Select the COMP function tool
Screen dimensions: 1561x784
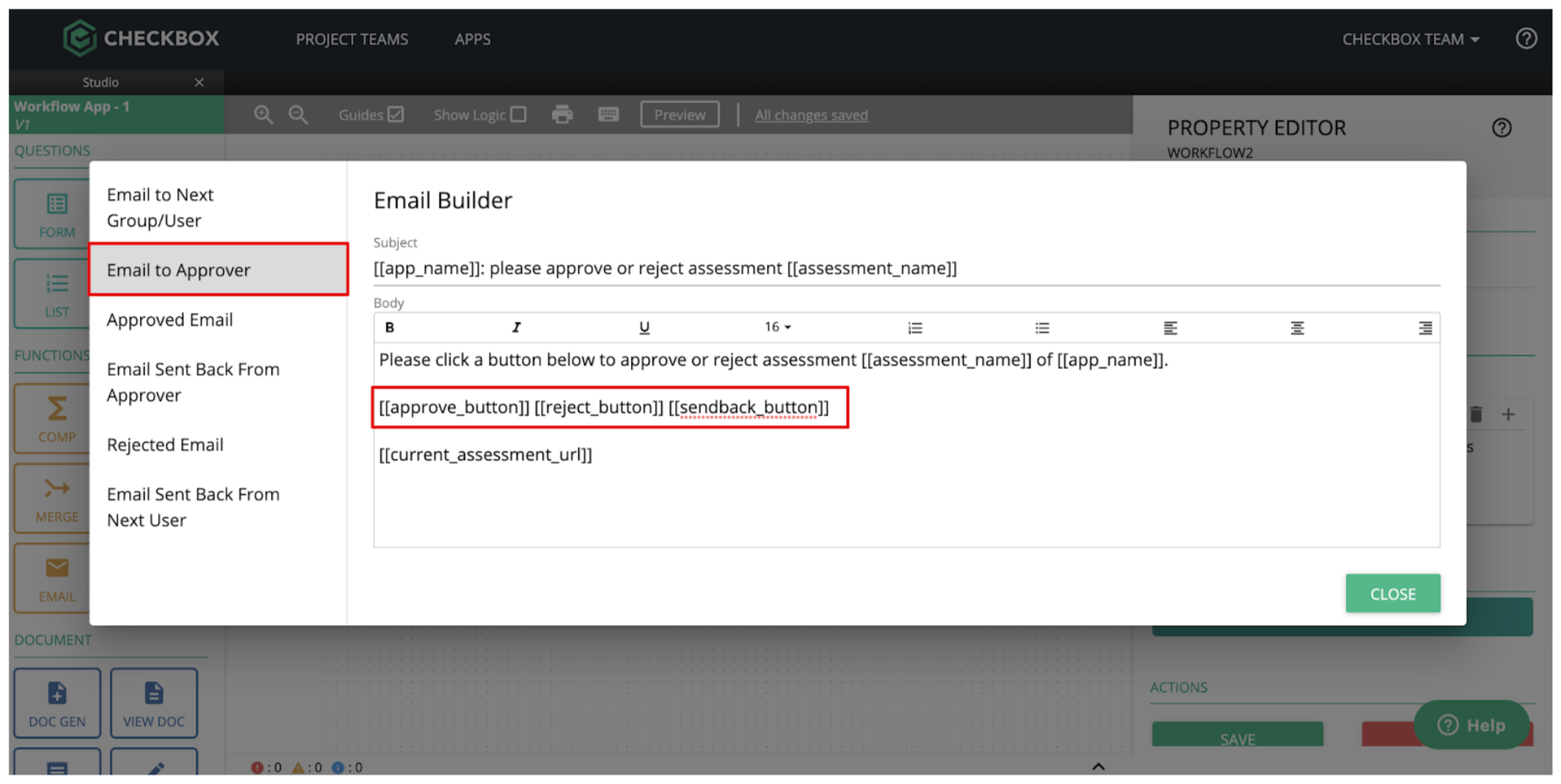(x=52, y=419)
